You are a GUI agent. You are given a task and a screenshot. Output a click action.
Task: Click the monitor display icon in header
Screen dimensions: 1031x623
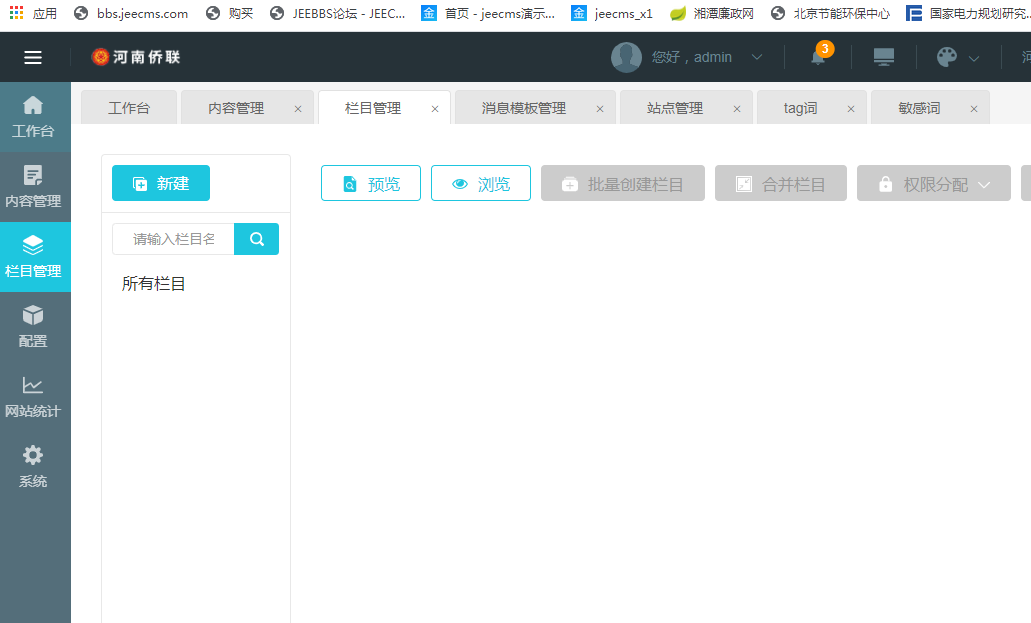[x=884, y=57]
